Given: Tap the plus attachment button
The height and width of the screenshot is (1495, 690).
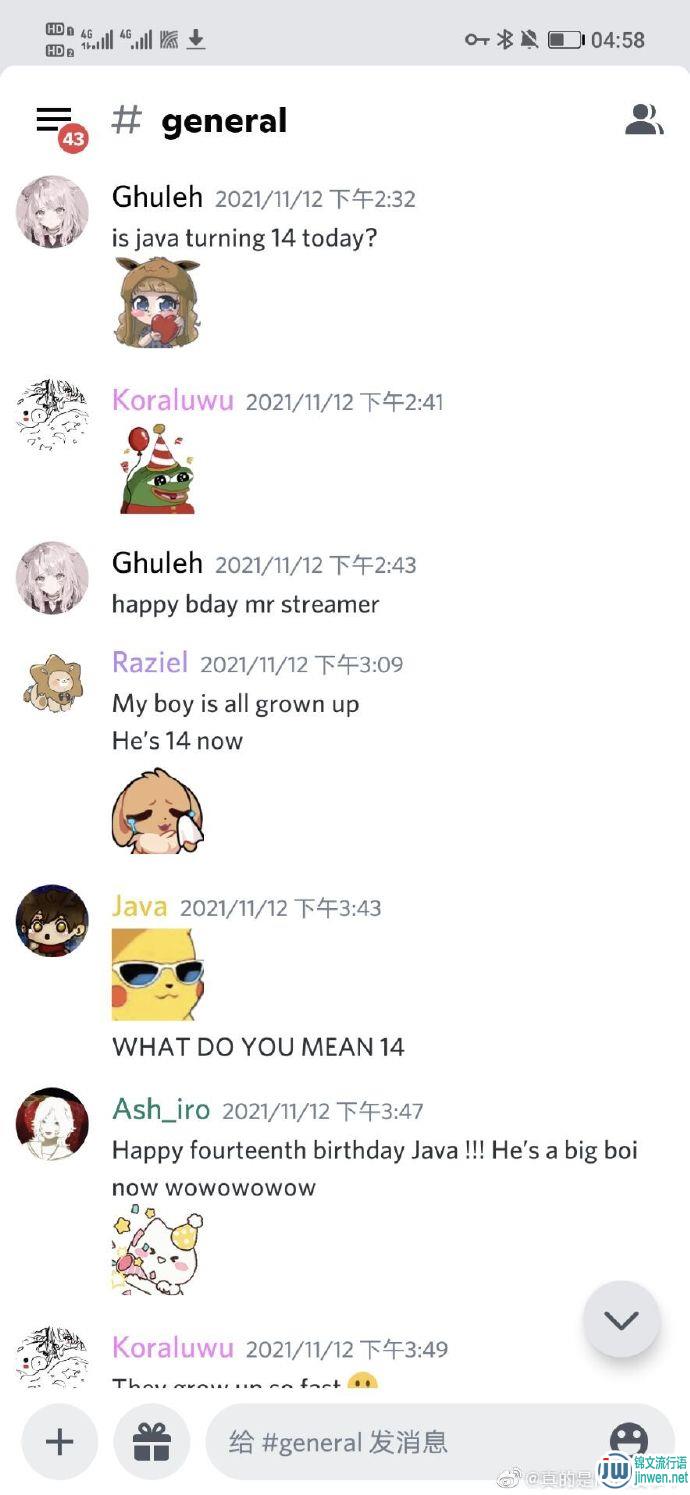Looking at the screenshot, I should click(x=60, y=1441).
